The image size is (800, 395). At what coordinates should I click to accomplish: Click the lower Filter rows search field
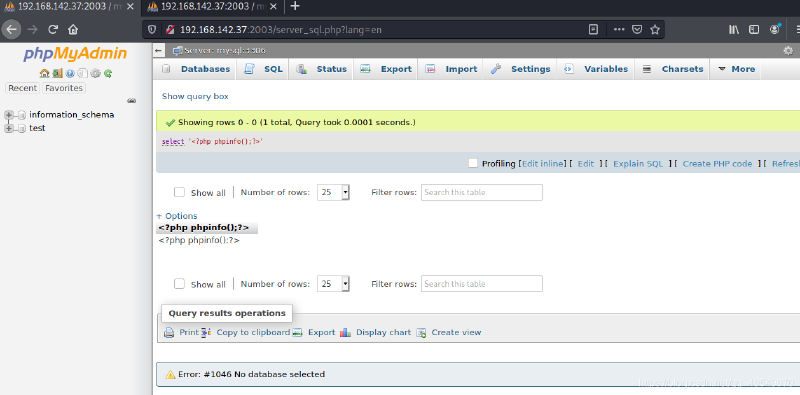pyautogui.click(x=482, y=284)
